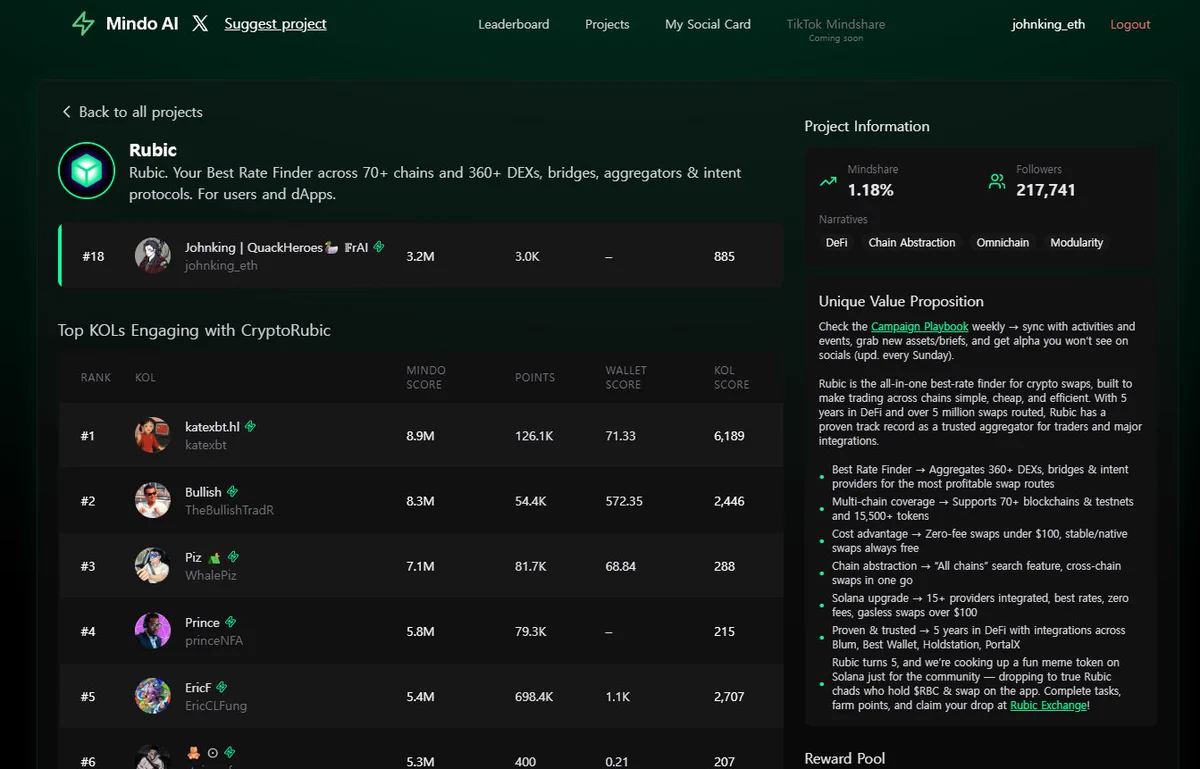Click the #18 rank label
Image resolution: width=1200 pixels, height=769 pixels.
(x=93, y=256)
